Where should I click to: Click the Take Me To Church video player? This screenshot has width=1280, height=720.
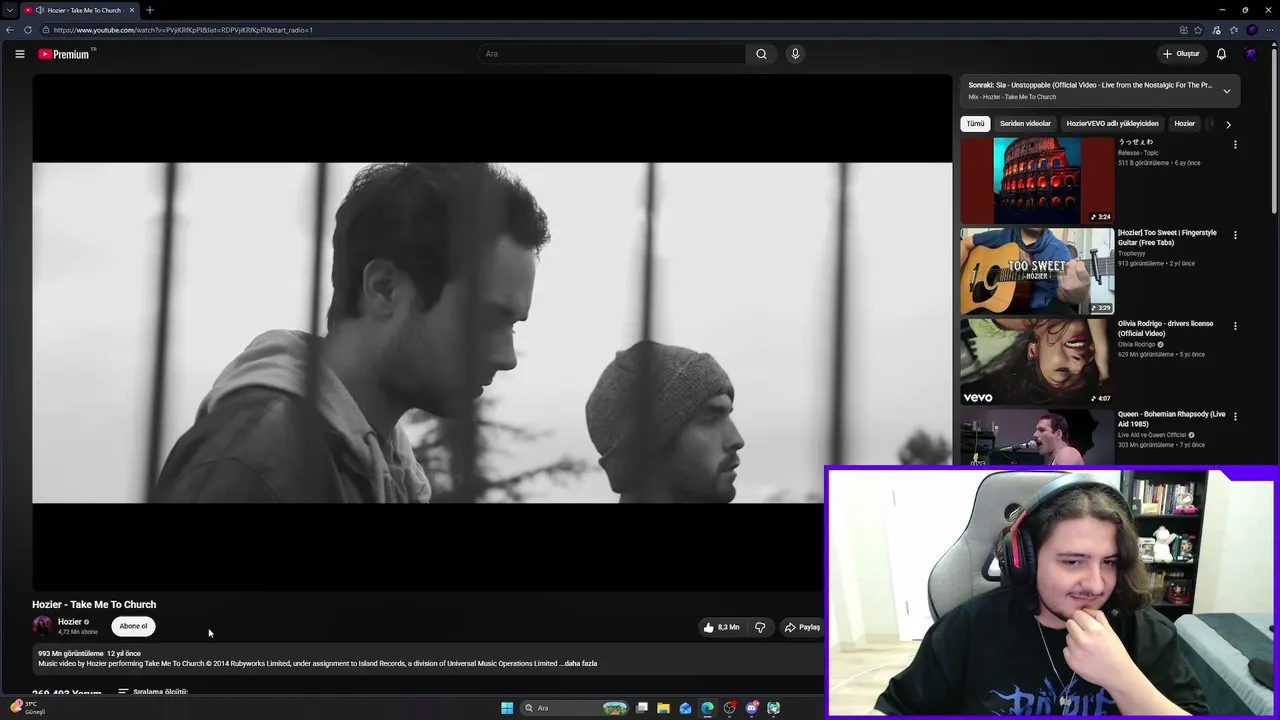[492, 332]
